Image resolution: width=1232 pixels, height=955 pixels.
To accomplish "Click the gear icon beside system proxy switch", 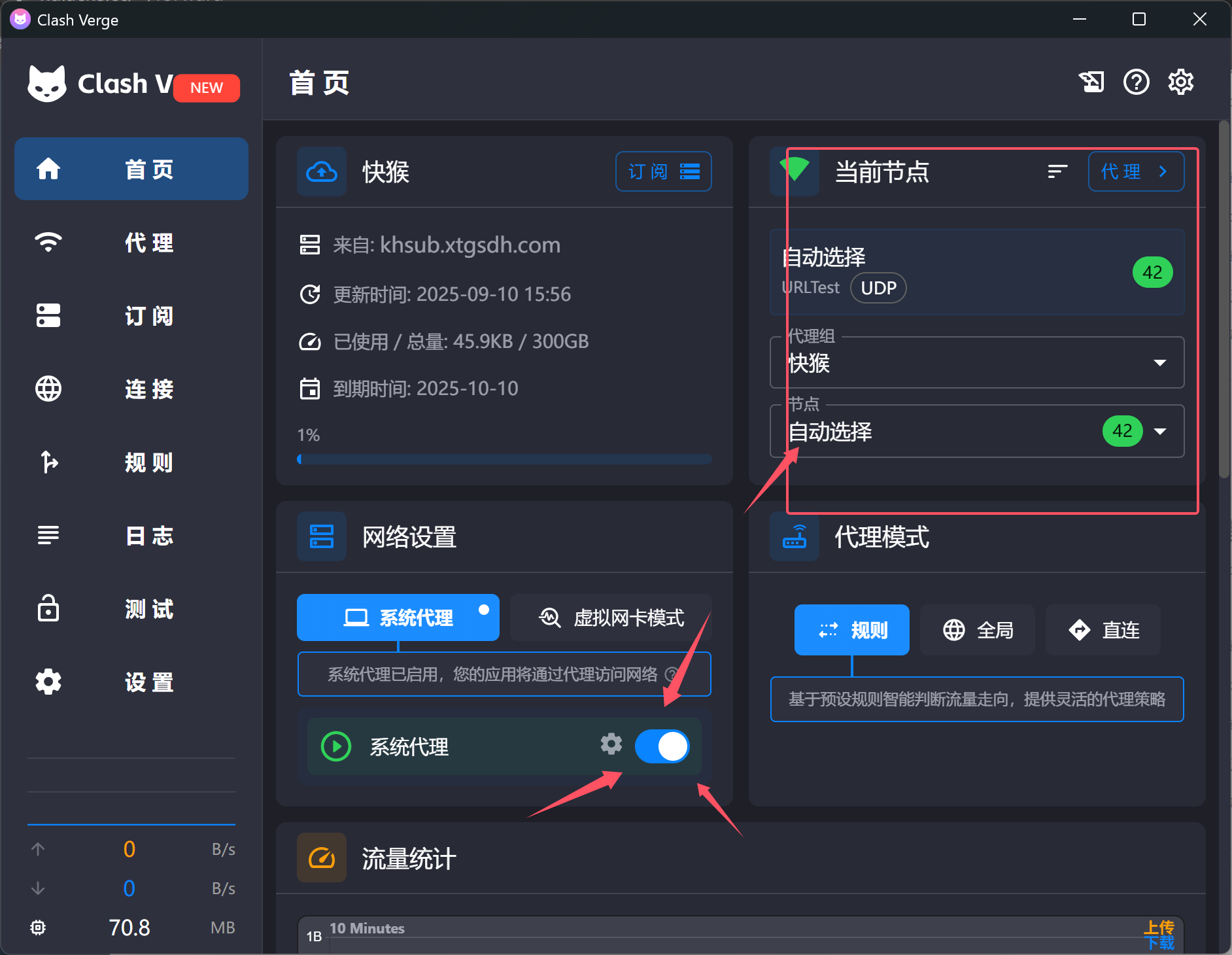I will coord(611,744).
